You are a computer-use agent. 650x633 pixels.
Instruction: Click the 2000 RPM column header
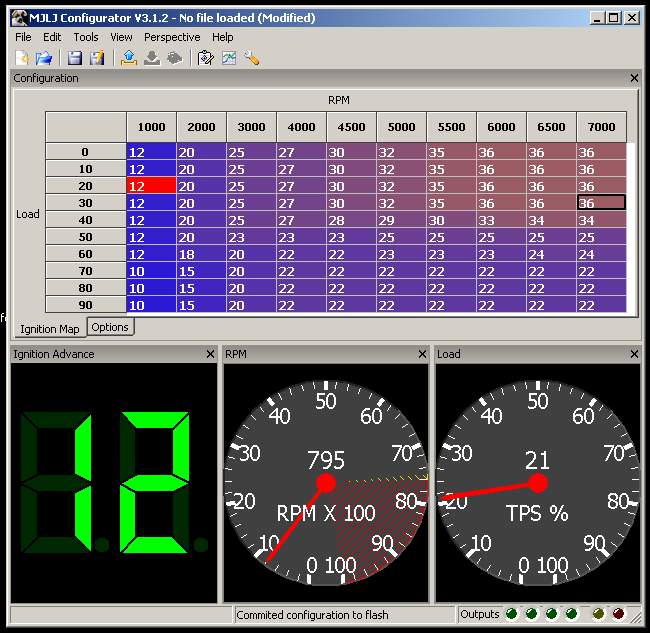(x=201, y=127)
